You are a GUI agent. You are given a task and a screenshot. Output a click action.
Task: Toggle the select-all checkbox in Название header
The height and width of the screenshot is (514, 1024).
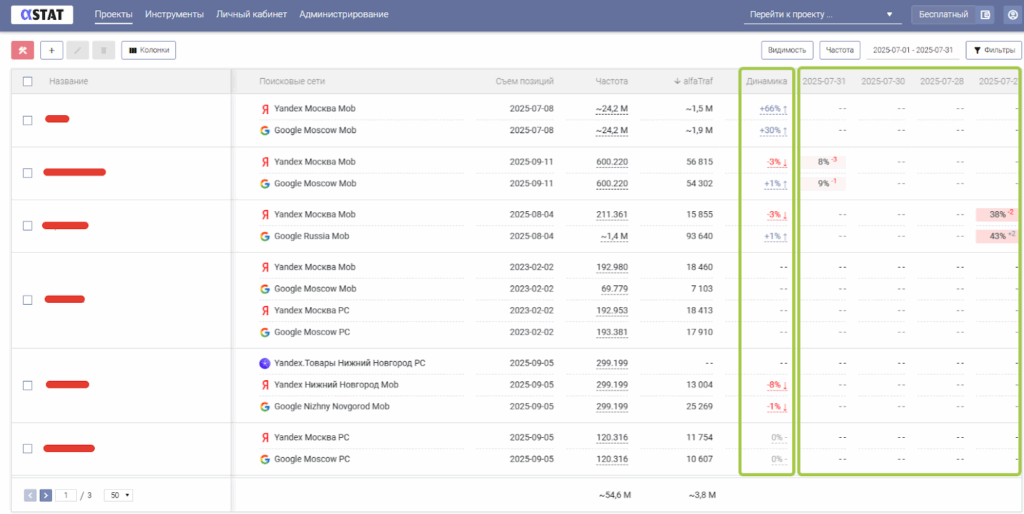click(28, 82)
